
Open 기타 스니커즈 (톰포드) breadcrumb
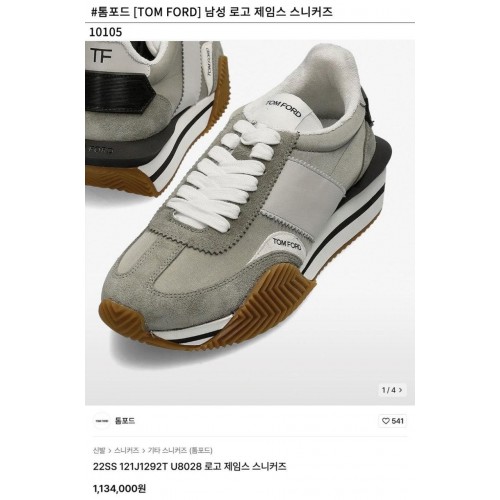180,451
